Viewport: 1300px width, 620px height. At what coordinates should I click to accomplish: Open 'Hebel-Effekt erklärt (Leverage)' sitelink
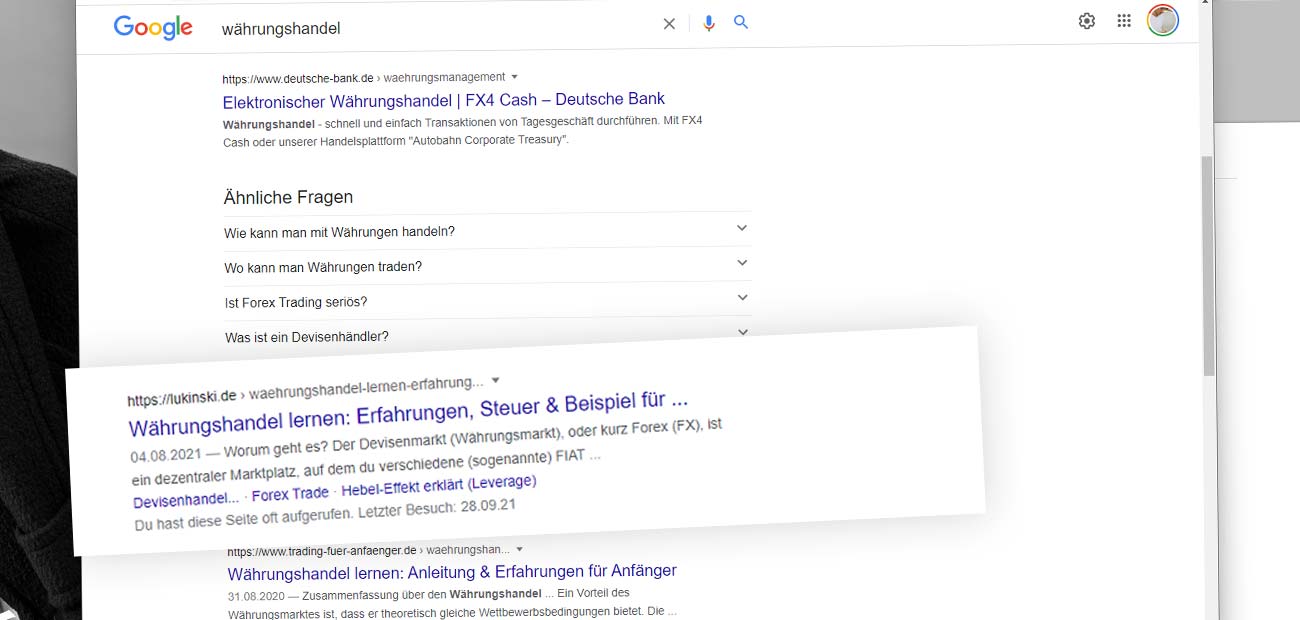click(439, 487)
